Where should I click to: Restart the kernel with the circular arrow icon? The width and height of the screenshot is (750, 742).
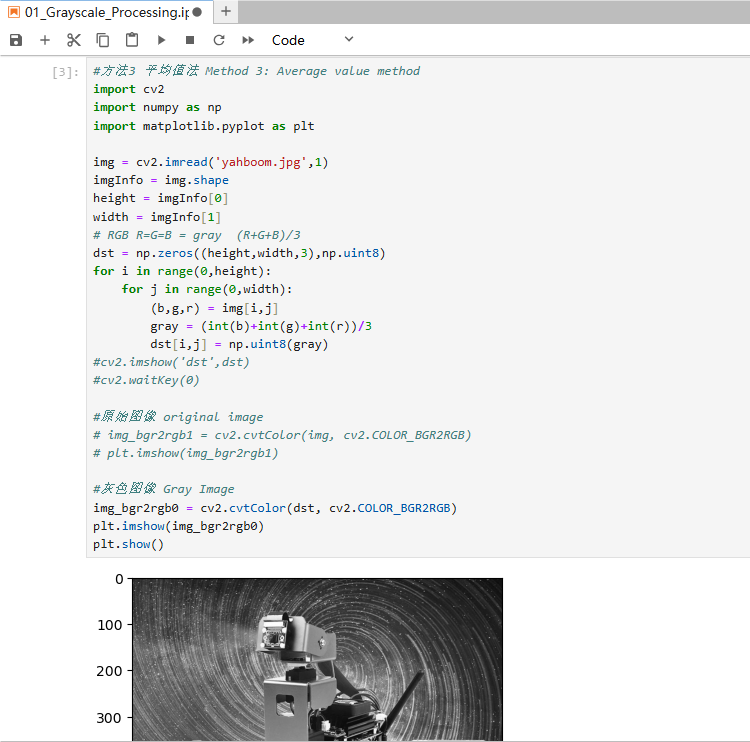[x=219, y=40]
